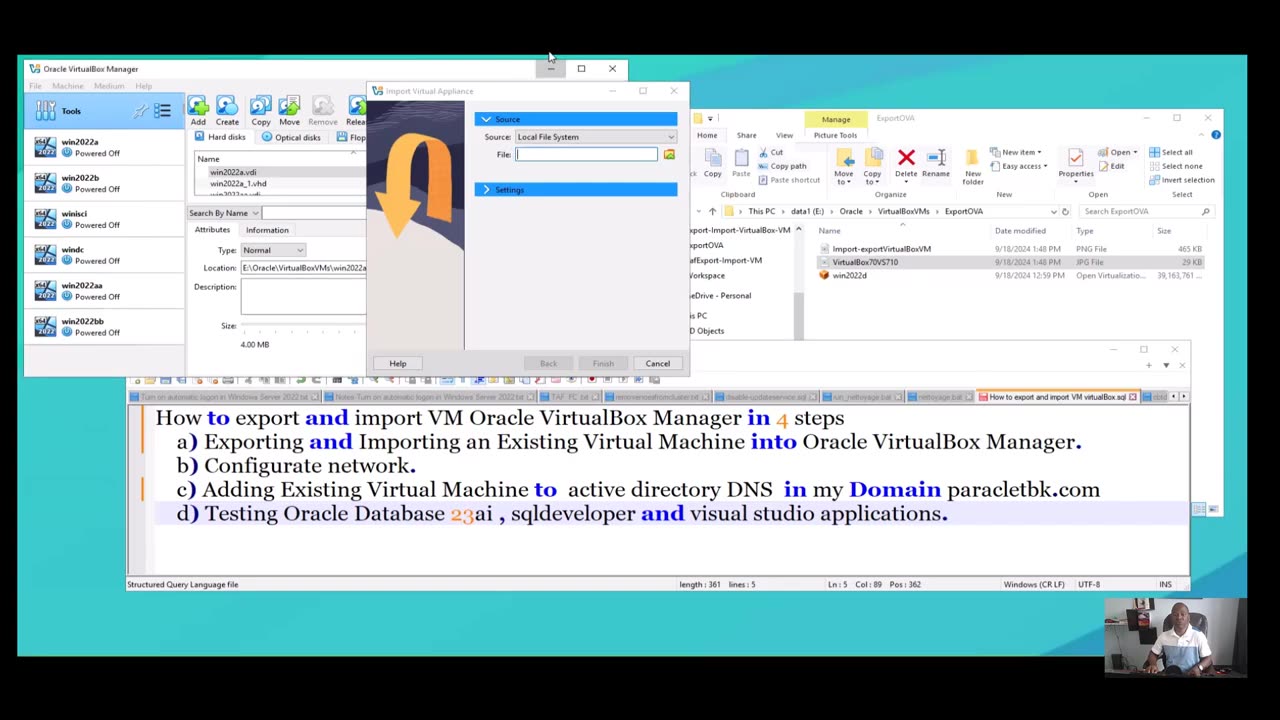Click the Refresh icon next to Explorer address
The height and width of the screenshot is (720, 1280).
(1065, 211)
